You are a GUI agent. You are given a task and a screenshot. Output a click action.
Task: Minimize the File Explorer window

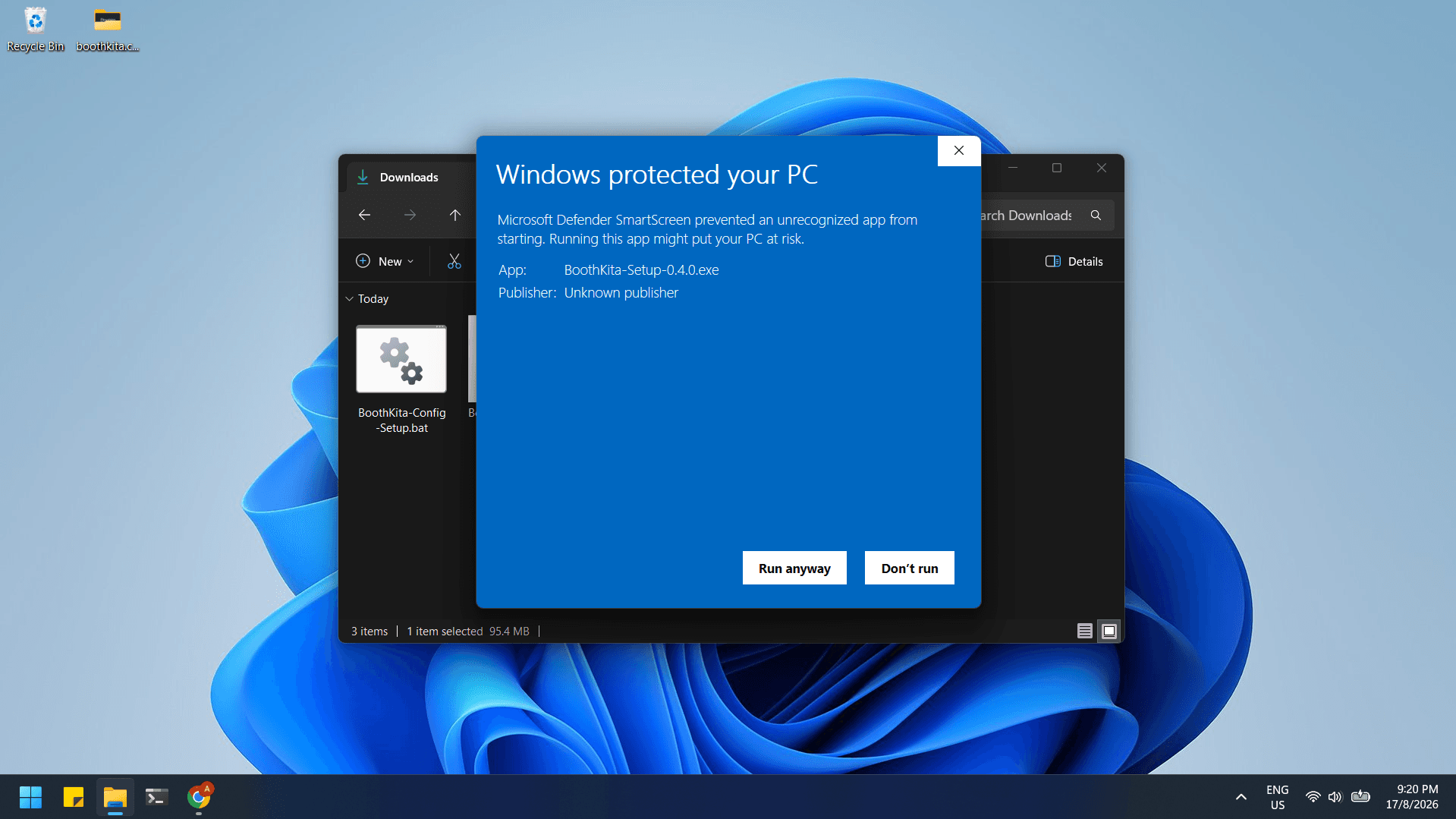click(1013, 168)
